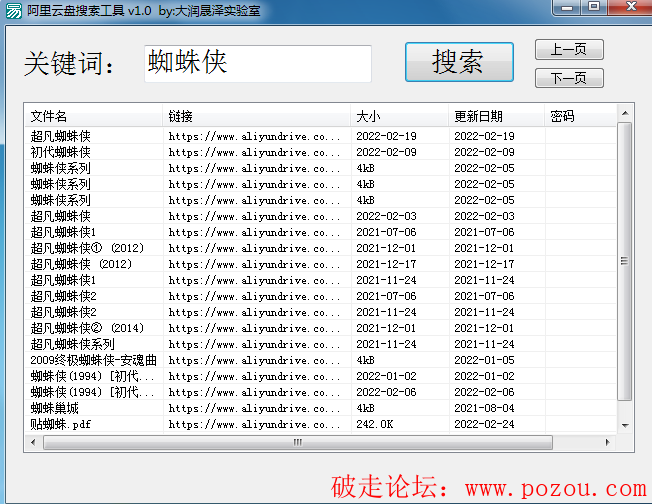Select the row 超凡蜘蛛侠① (2012)

click(321, 248)
